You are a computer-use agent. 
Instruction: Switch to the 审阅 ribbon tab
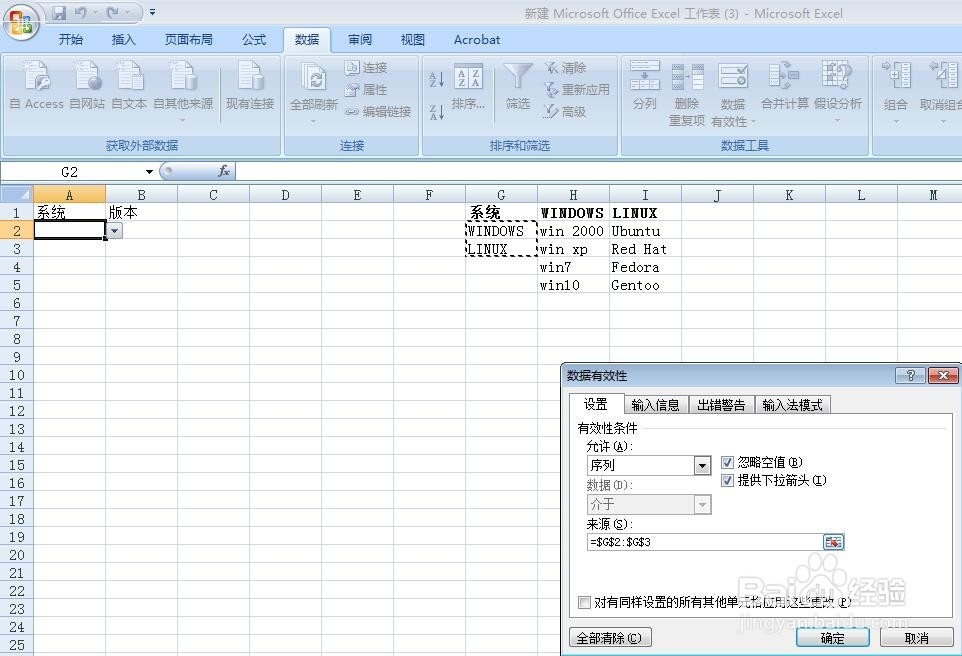359,40
